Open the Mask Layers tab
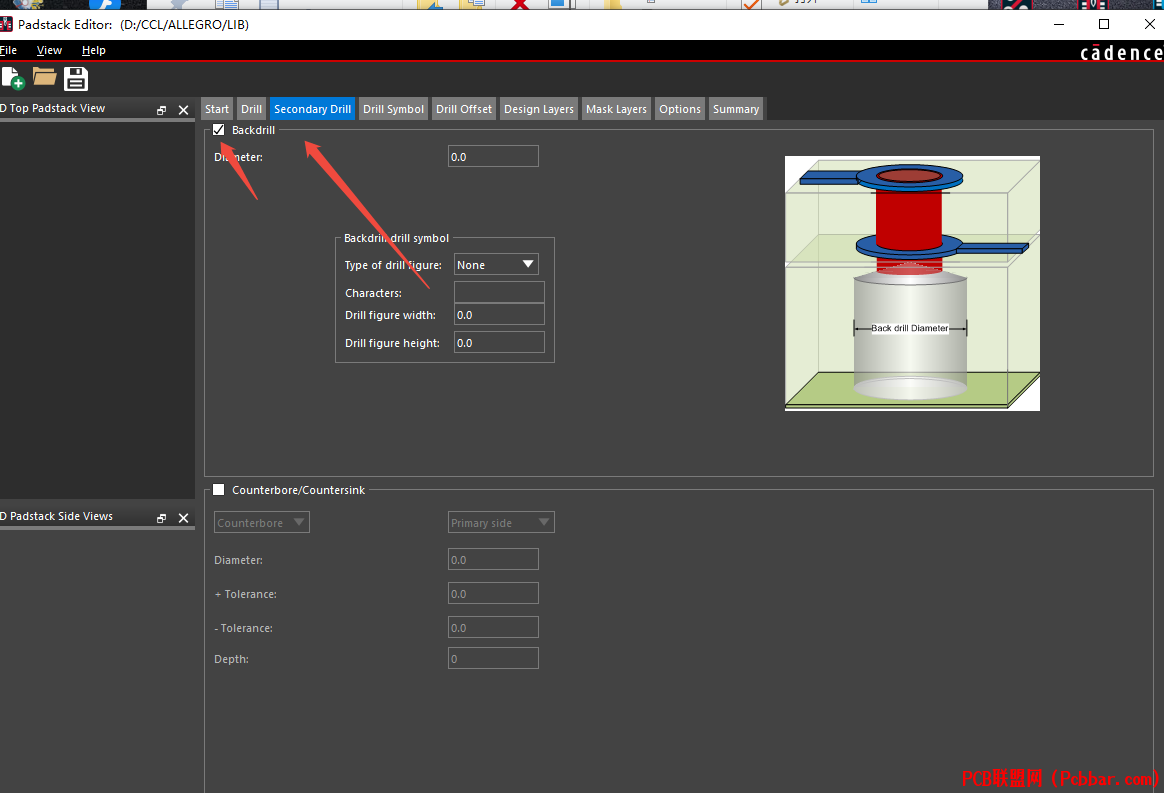 (x=616, y=108)
